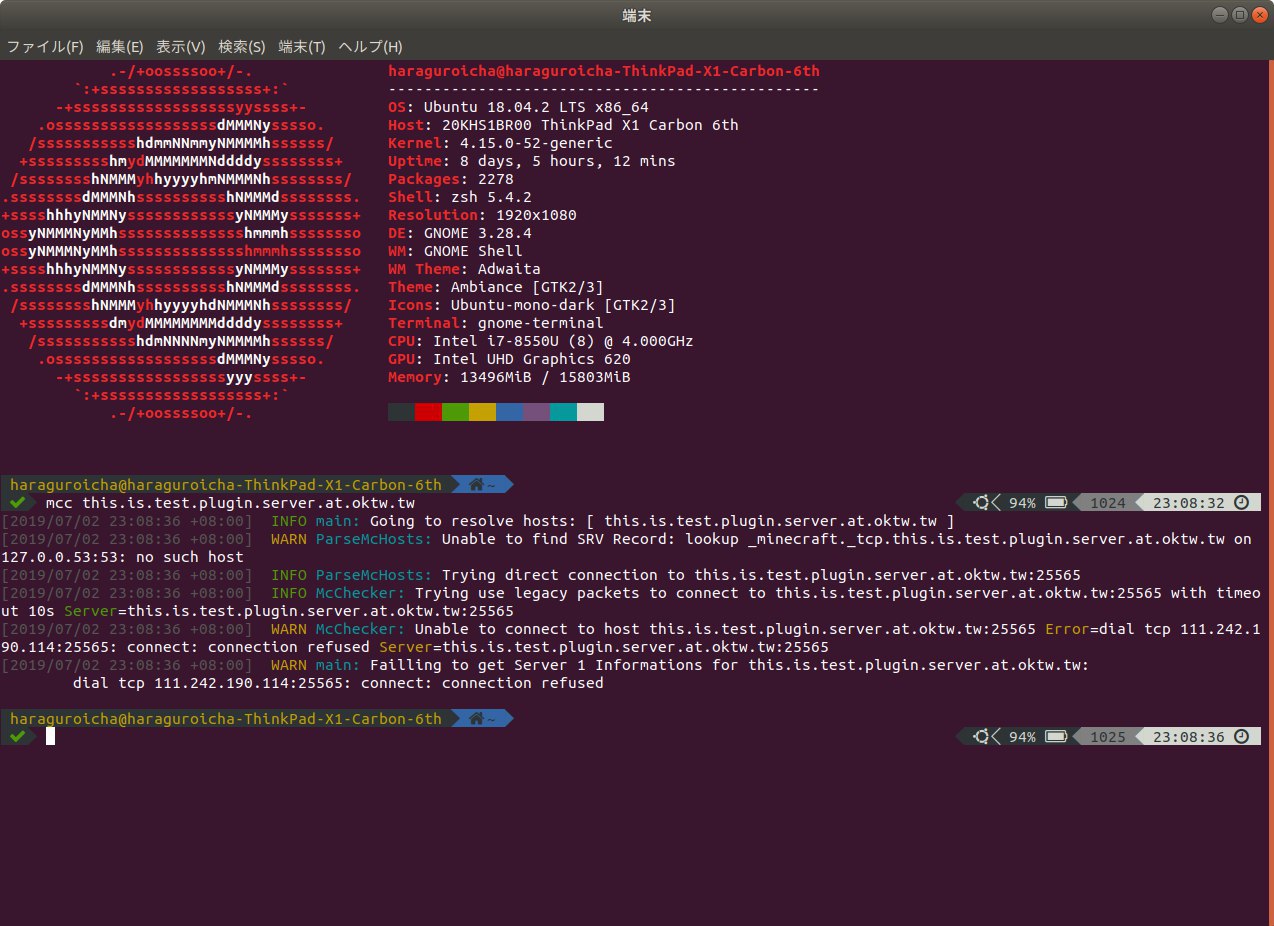This screenshot has width=1274, height=926.
Task: Open the ファイル(F) menu
Action: coord(45,47)
